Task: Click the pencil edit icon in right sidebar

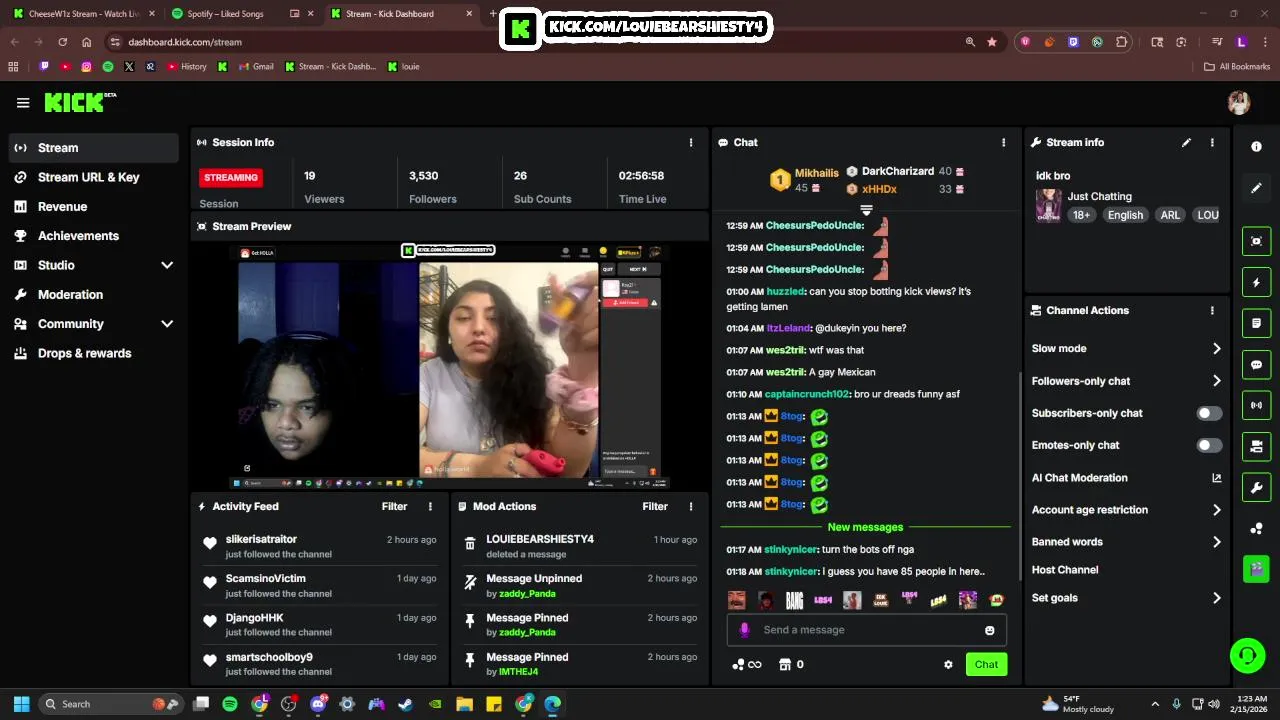Action: click(1256, 188)
